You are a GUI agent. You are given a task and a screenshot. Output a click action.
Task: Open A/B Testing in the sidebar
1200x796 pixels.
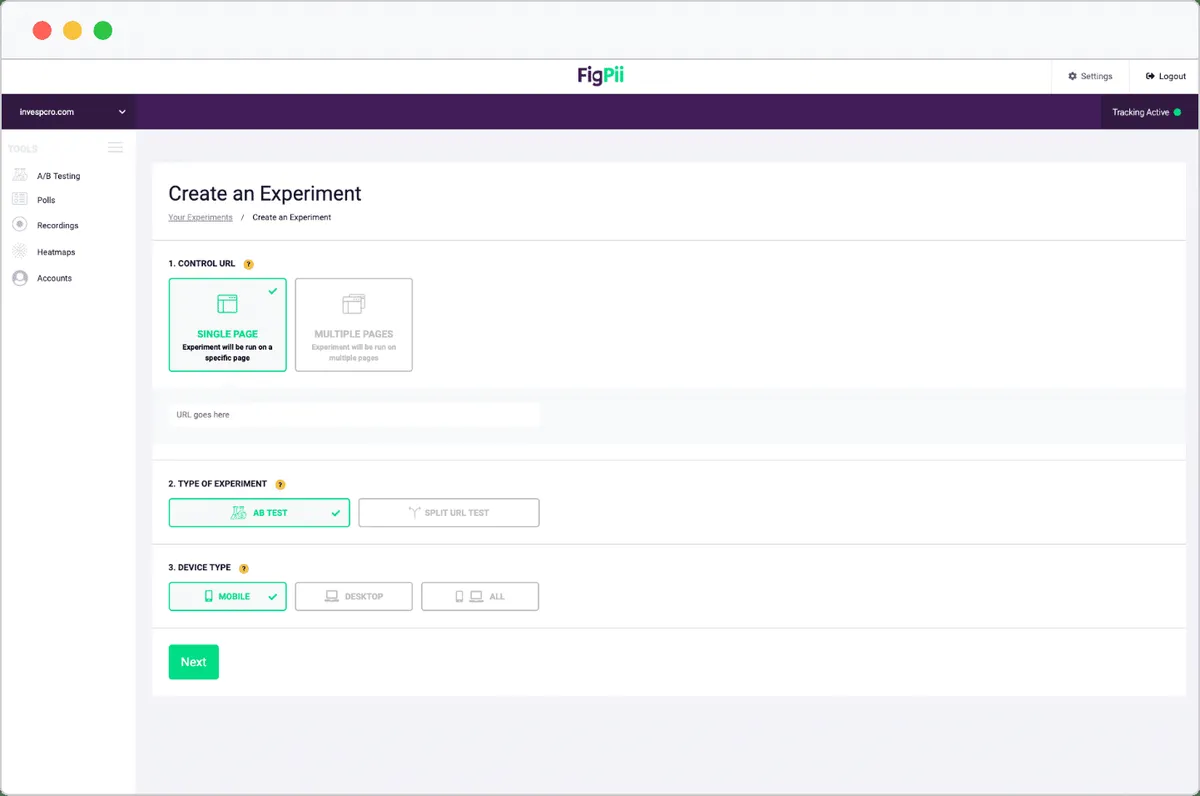pos(58,176)
